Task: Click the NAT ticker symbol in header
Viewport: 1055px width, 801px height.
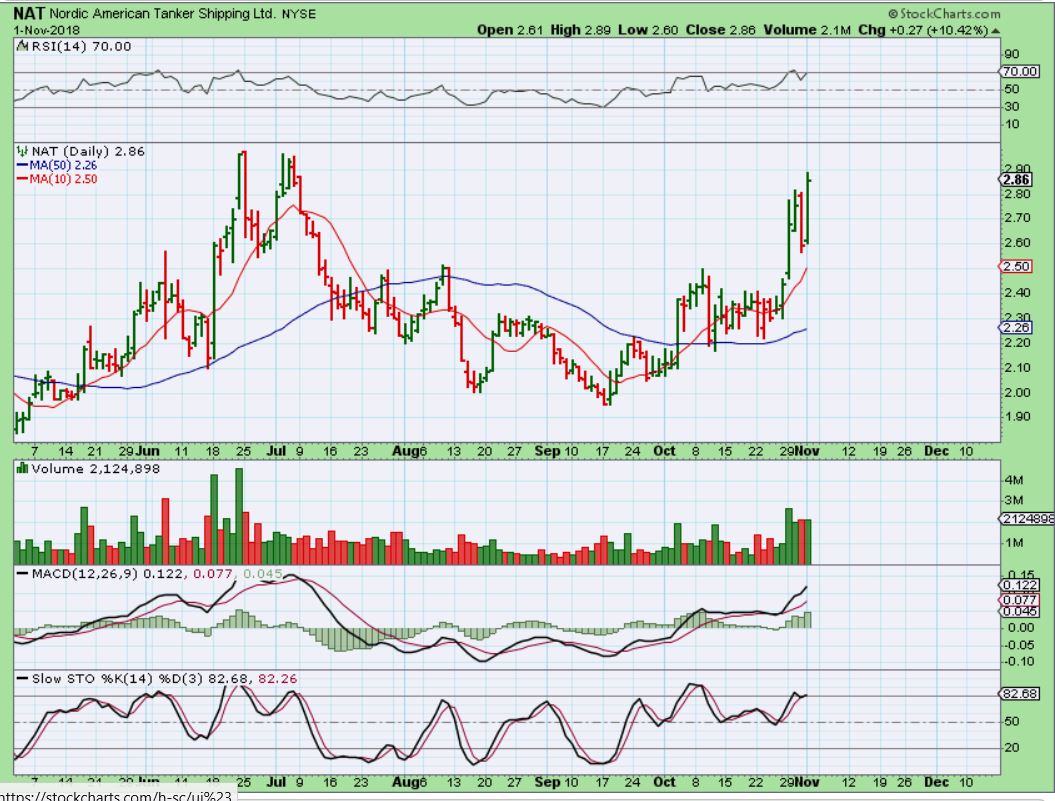Action: (29, 14)
